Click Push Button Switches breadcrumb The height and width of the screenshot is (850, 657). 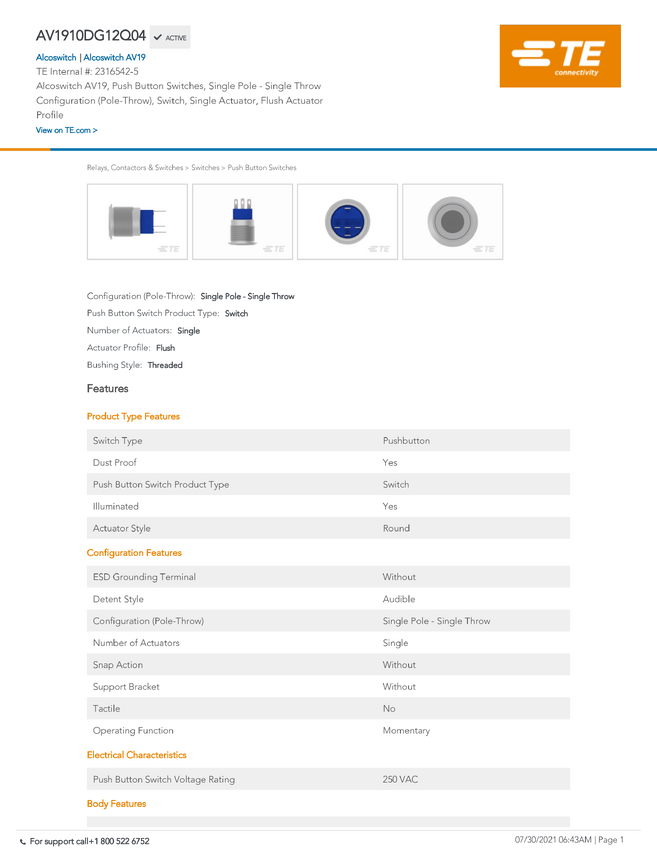pos(262,168)
